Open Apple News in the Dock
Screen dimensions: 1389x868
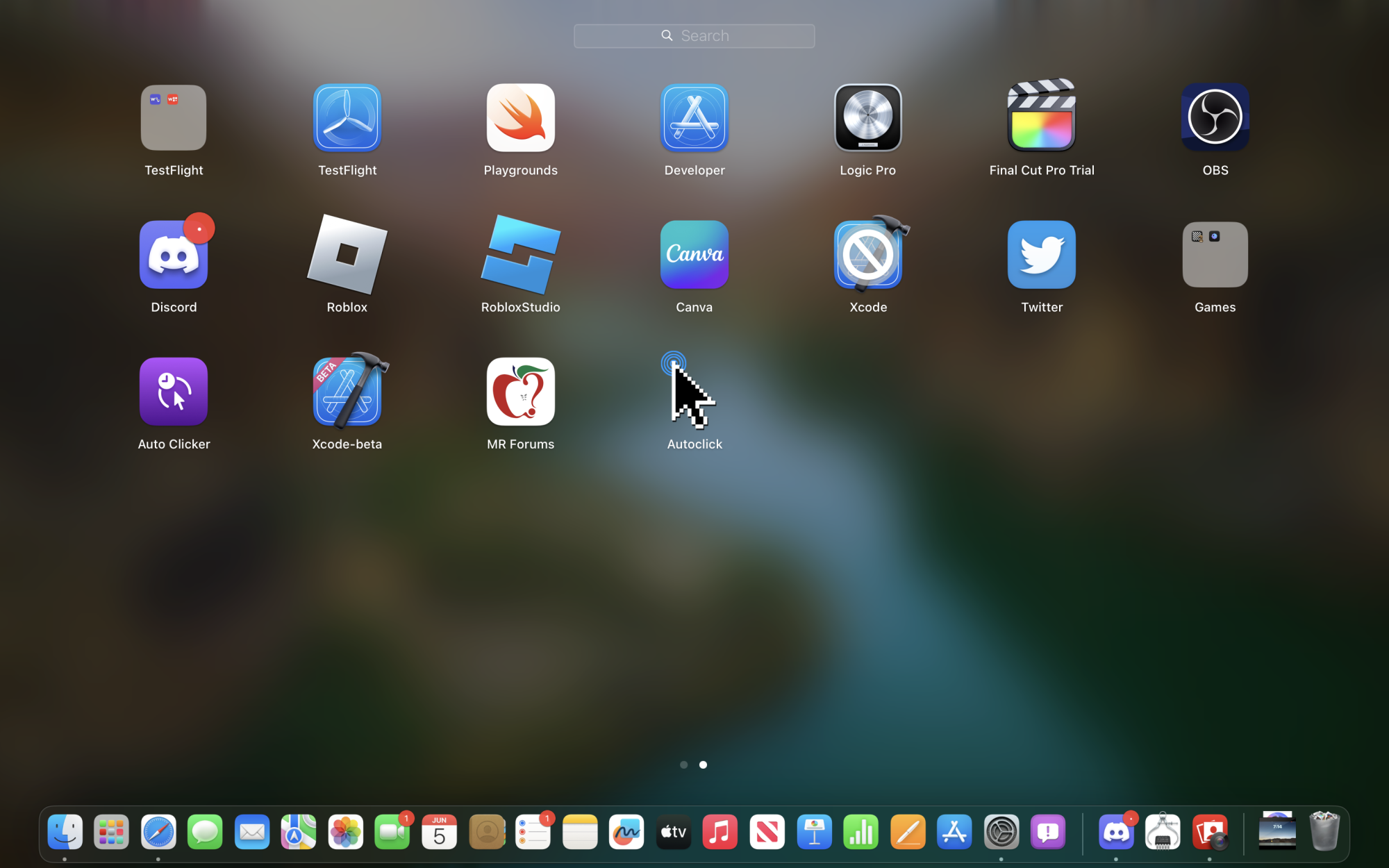coord(767,832)
